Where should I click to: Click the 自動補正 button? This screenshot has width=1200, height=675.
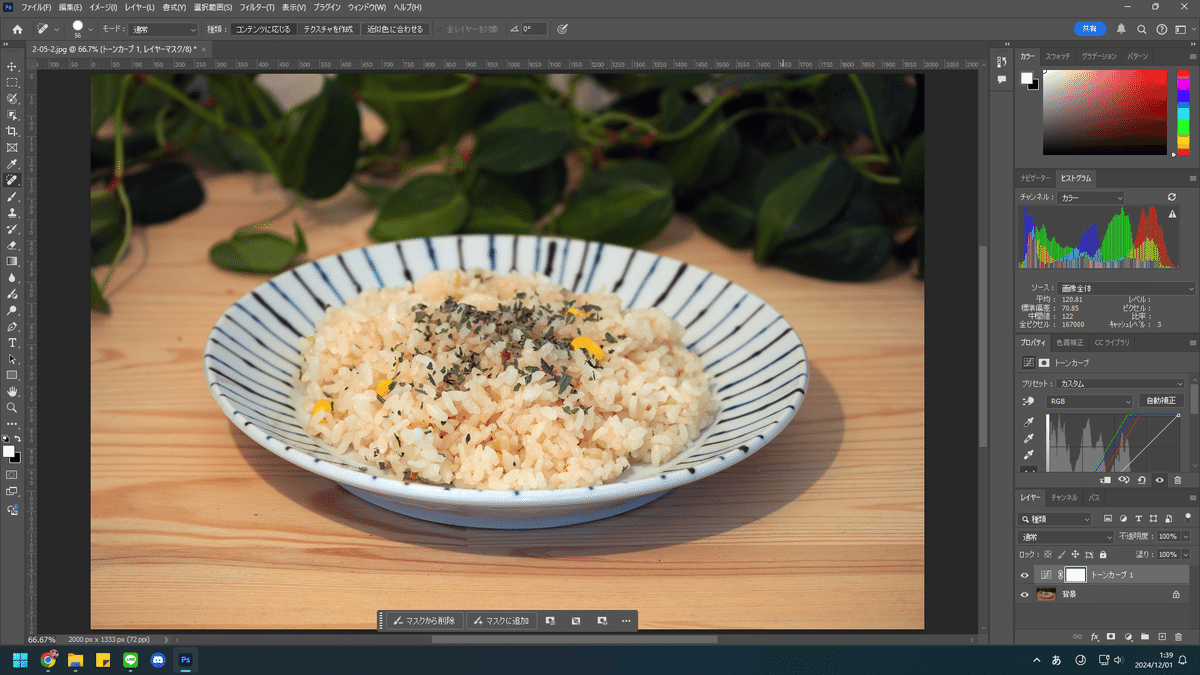[x=1161, y=401]
